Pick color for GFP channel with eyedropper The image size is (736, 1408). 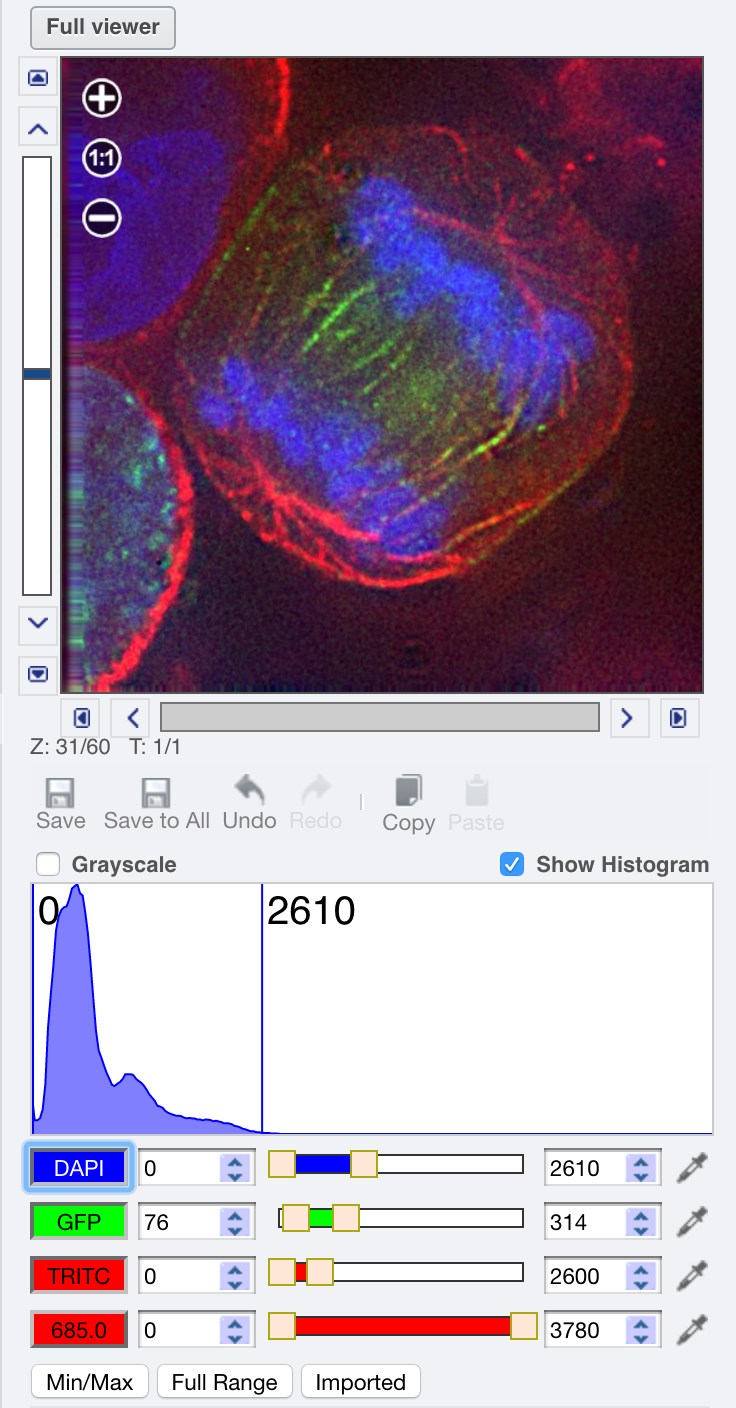pyautogui.click(x=692, y=1221)
